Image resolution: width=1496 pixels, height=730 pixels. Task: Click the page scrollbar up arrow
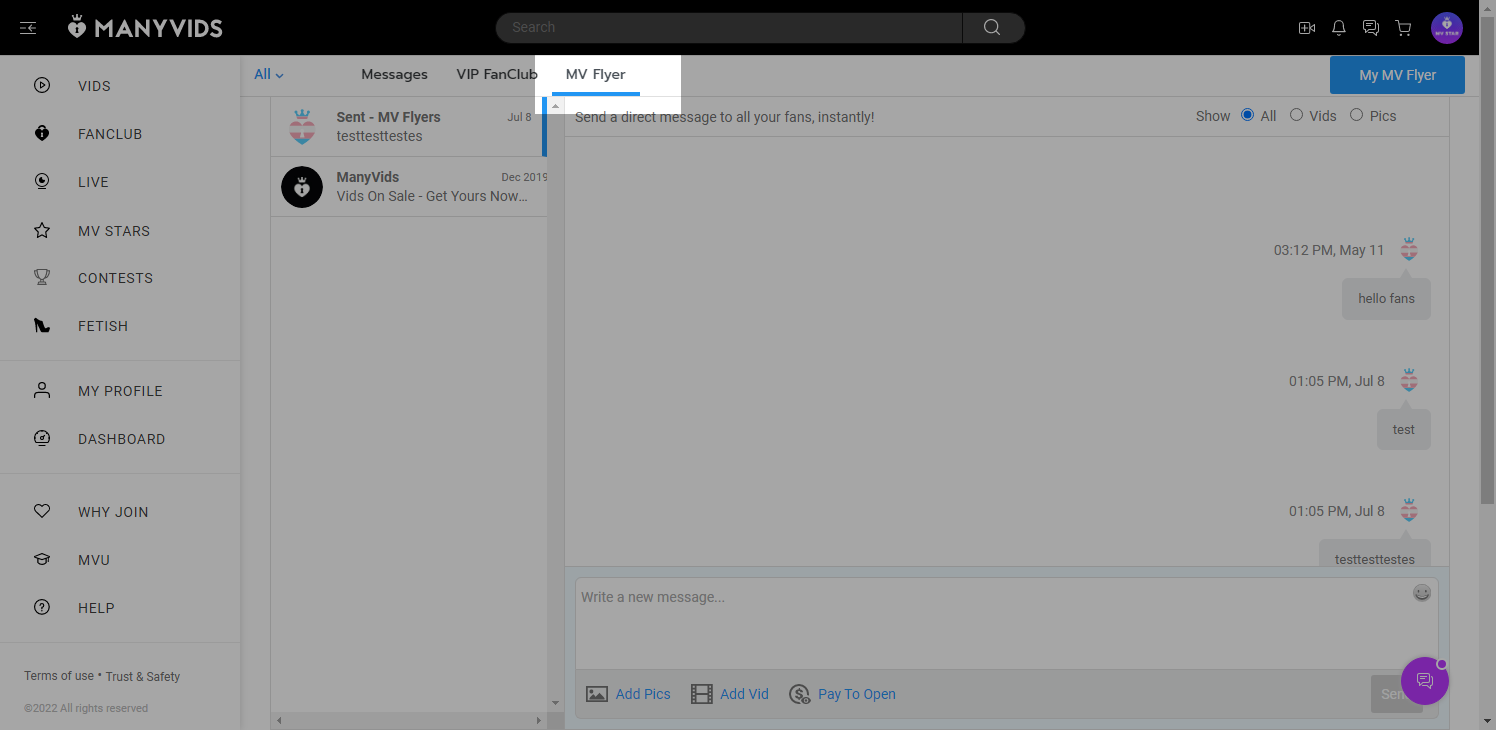(1487, 7)
